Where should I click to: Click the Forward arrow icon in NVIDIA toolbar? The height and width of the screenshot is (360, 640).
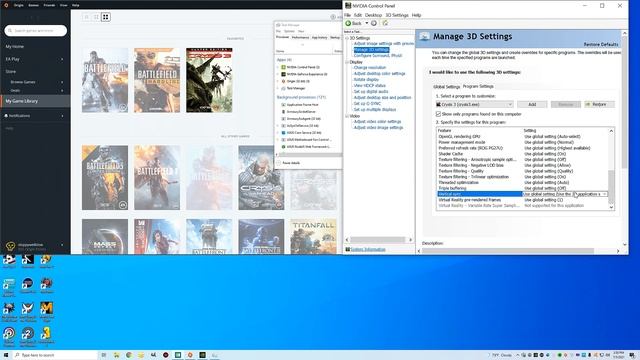pos(373,23)
